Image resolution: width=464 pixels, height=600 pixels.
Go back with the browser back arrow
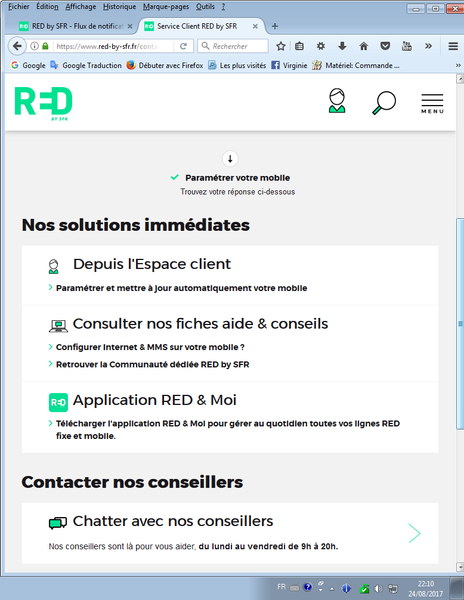coord(17,46)
